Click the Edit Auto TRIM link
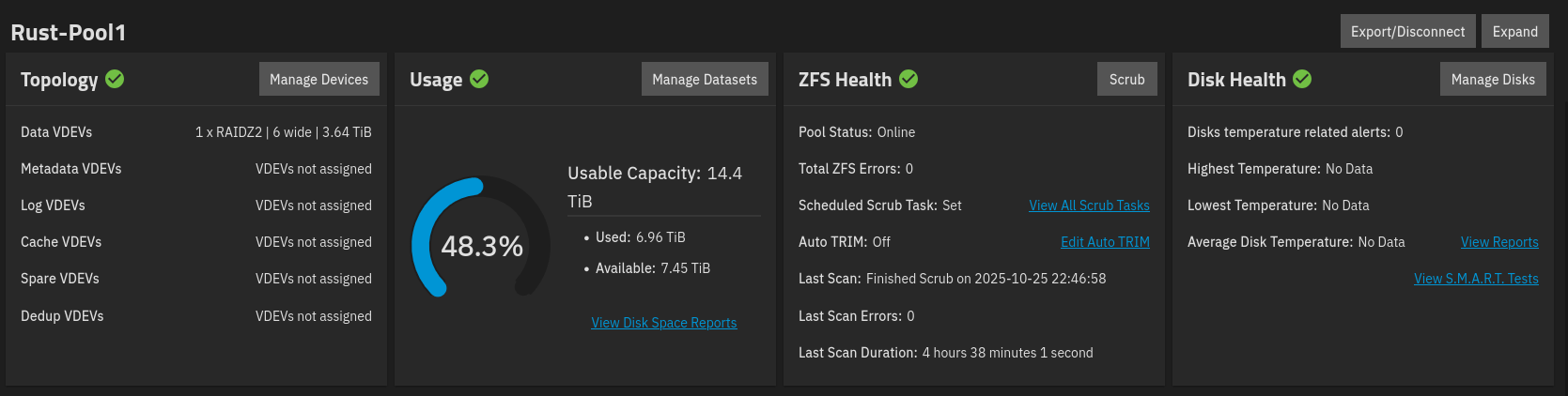 tap(1105, 242)
